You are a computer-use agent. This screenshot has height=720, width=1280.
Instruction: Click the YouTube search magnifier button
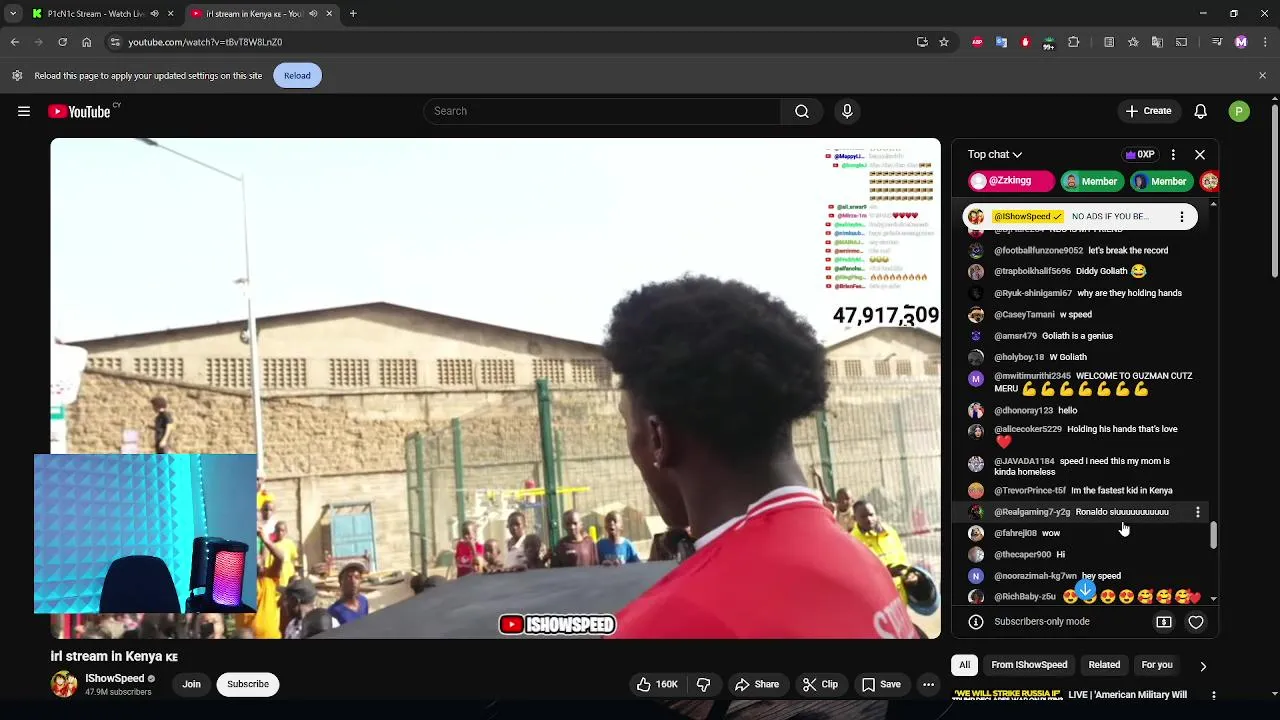802,111
